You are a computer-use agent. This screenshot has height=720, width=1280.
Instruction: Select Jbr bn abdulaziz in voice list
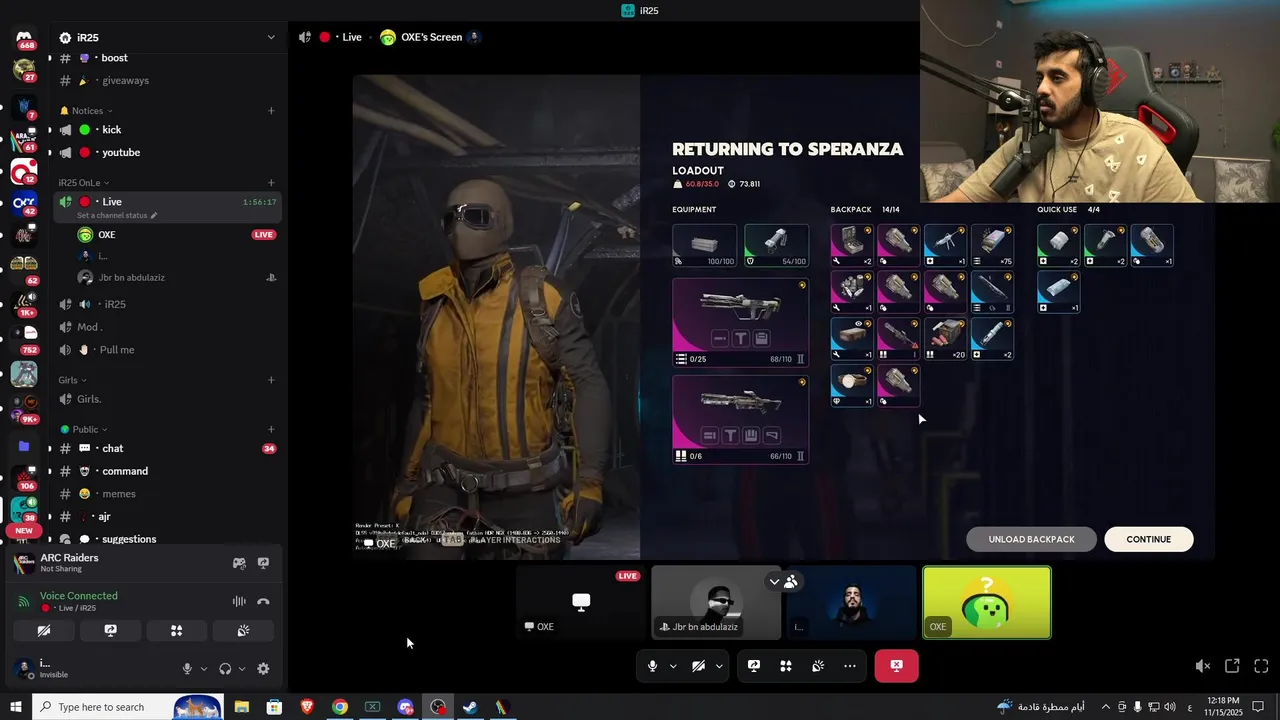click(x=177, y=278)
